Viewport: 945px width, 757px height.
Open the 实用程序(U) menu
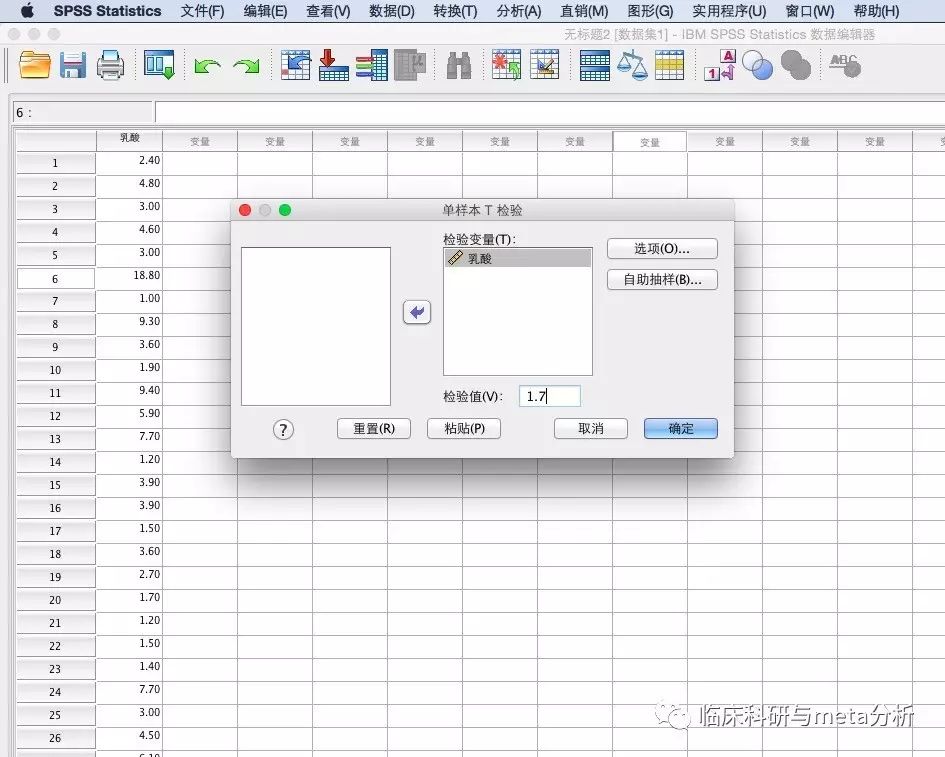point(729,11)
